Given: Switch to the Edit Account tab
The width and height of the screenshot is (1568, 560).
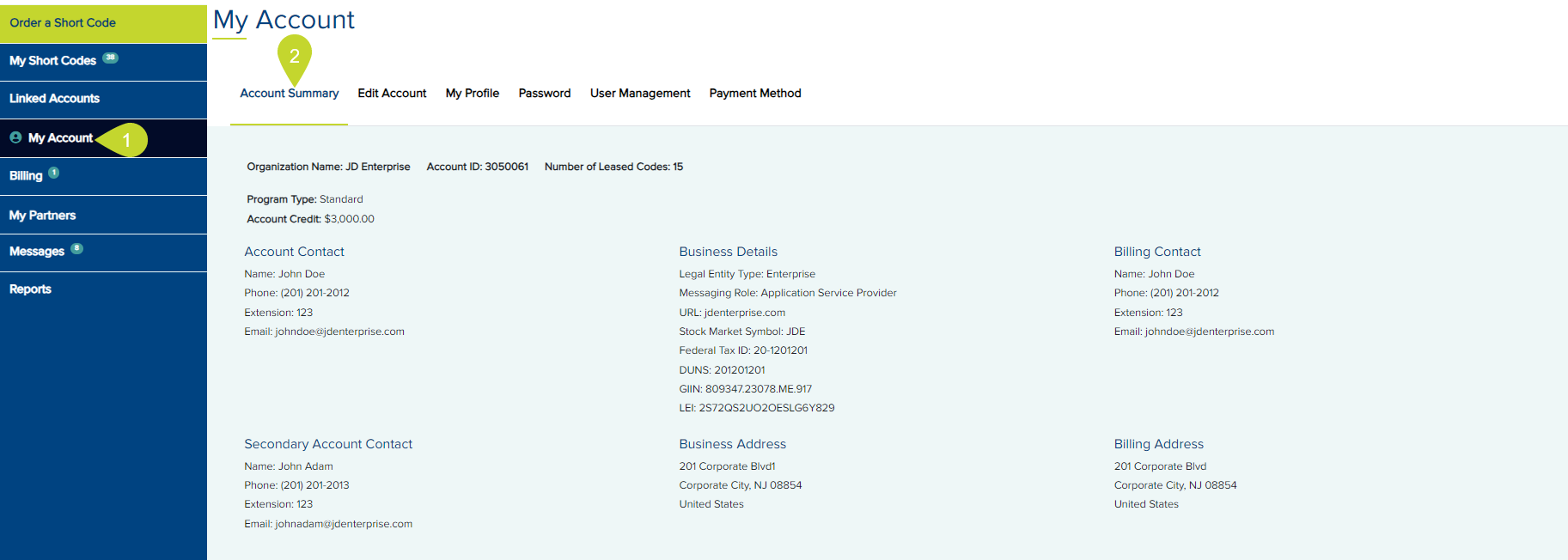Looking at the screenshot, I should pos(392,94).
